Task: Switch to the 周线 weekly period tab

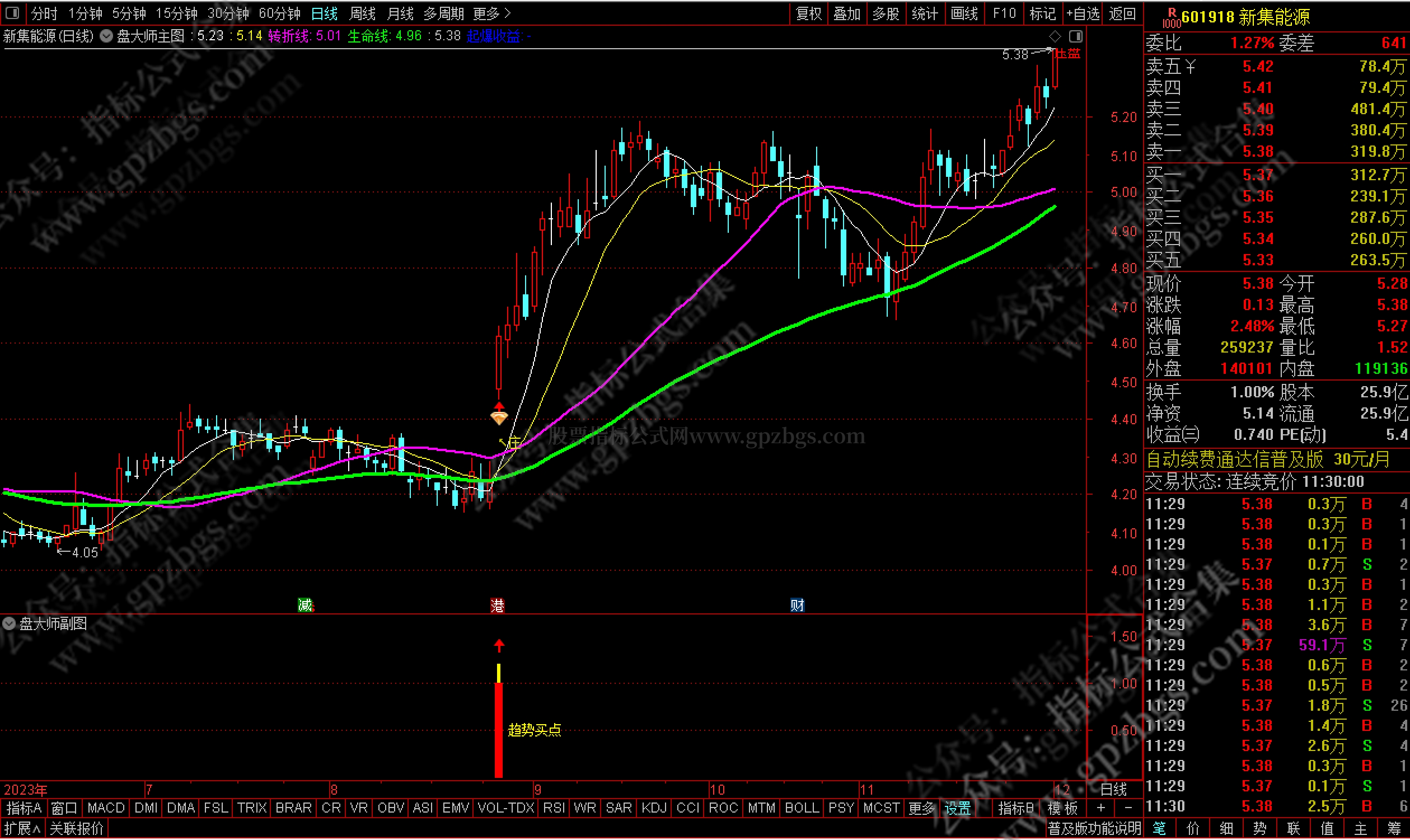Action: [x=362, y=13]
